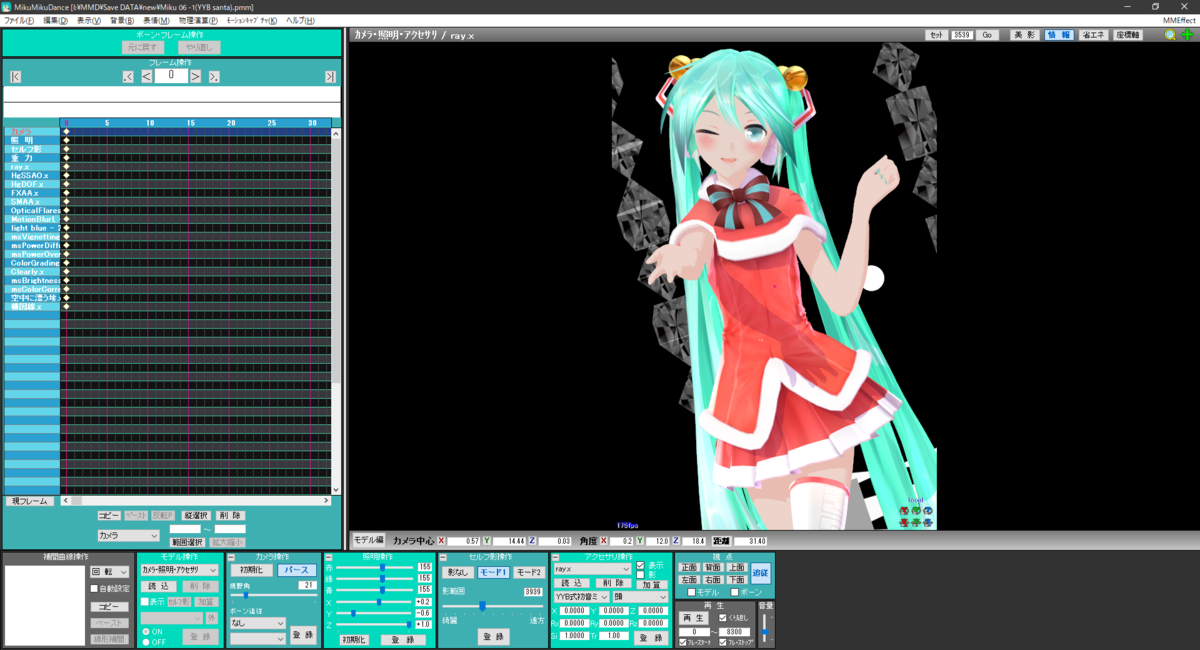Click the keyframe diamond on the ray.x row
This screenshot has height=650, width=1200.
tap(66, 166)
